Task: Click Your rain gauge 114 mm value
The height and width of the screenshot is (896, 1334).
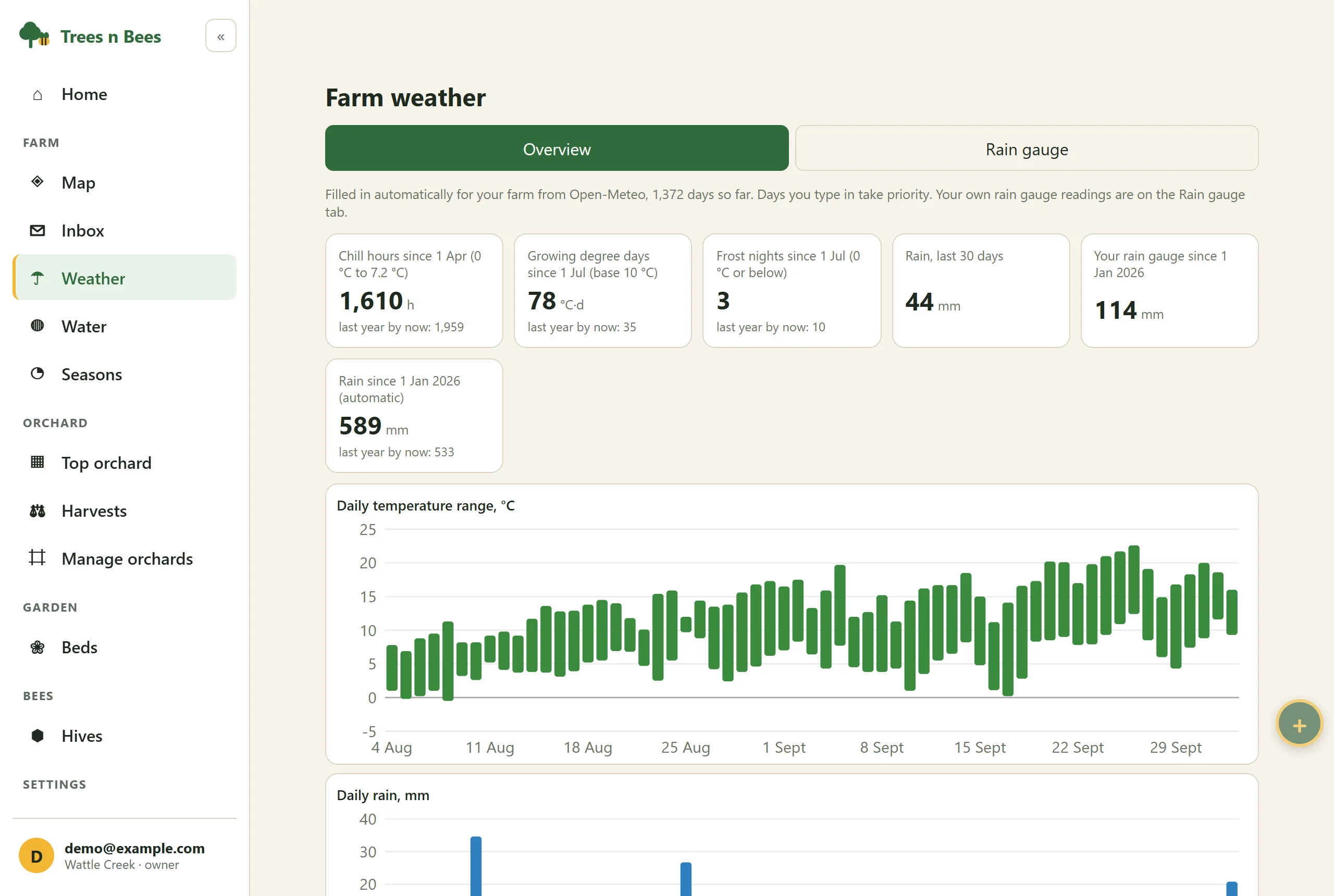Action: [x=1129, y=310]
